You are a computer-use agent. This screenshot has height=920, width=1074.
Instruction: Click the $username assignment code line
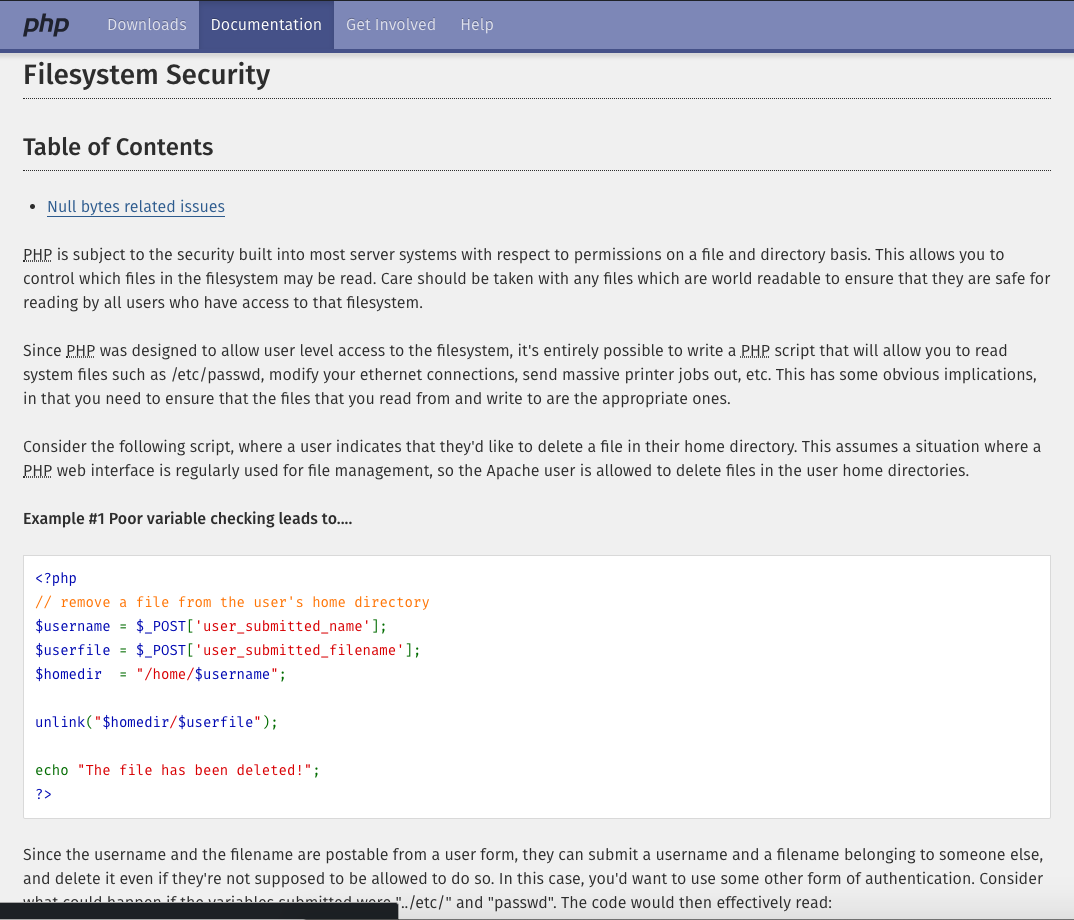point(211,626)
